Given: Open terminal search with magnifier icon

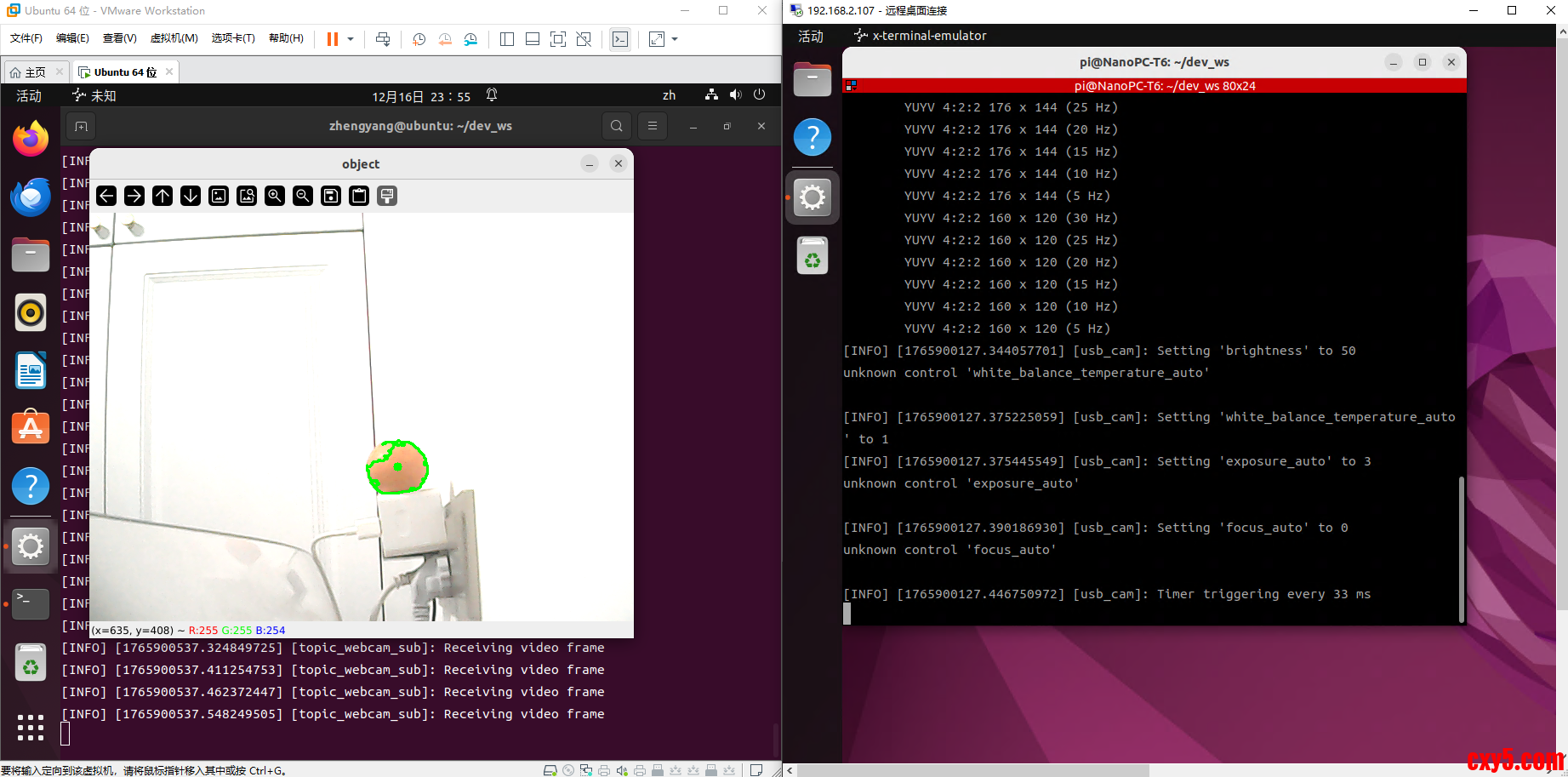Looking at the screenshot, I should pyautogui.click(x=617, y=126).
